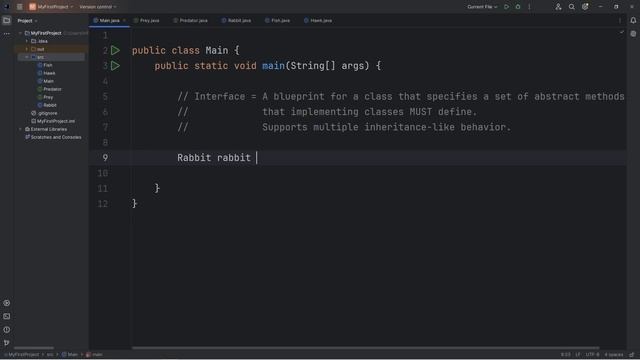This screenshot has width=640, height=360.
Task: Click MyFirstProject breadcrumb in navigation bar
Action: point(22,355)
